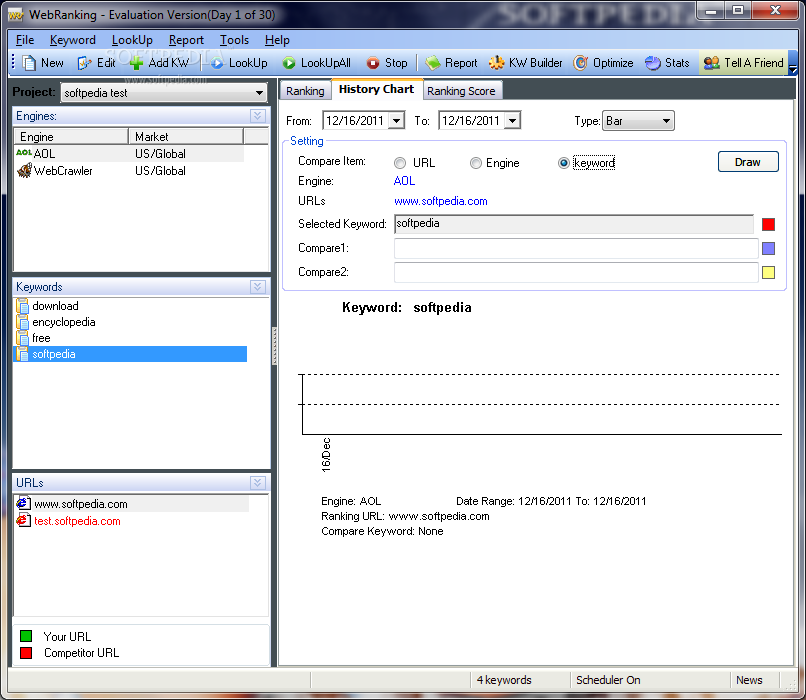Click the Edit project toolbar icon

coord(84,63)
